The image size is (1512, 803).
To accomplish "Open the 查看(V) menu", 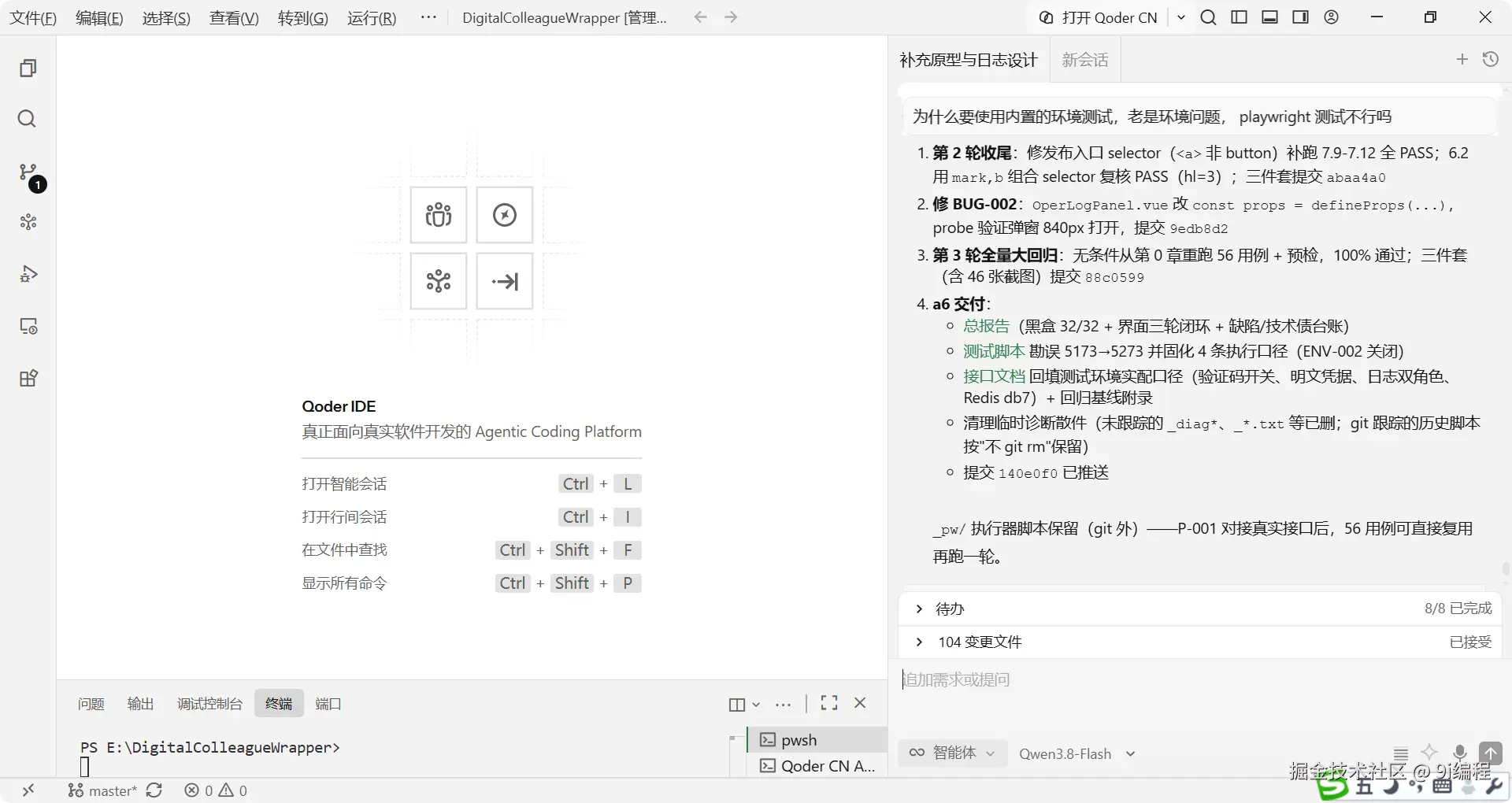I will click(234, 18).
